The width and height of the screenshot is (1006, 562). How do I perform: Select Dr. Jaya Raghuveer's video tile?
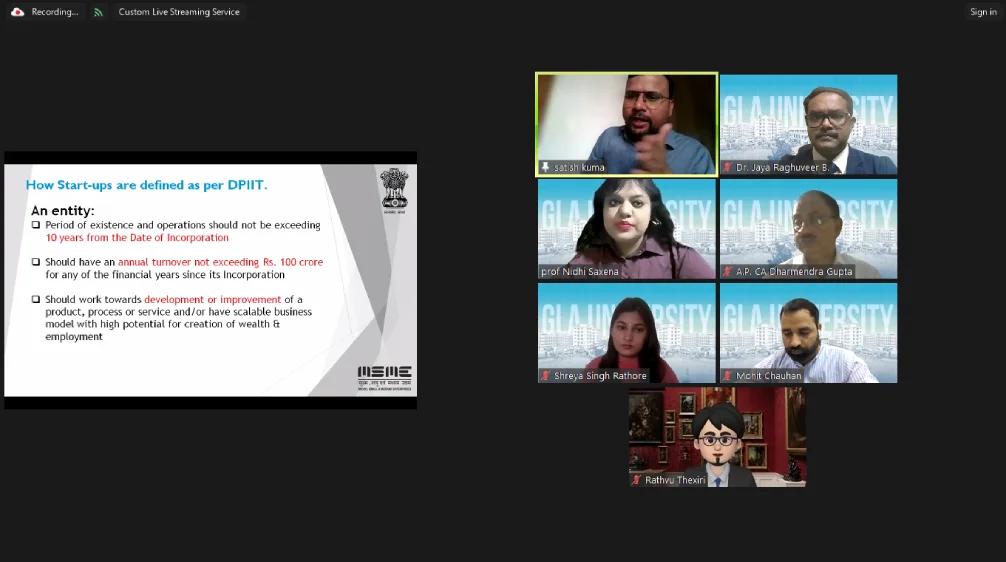[x=808, y=122]
